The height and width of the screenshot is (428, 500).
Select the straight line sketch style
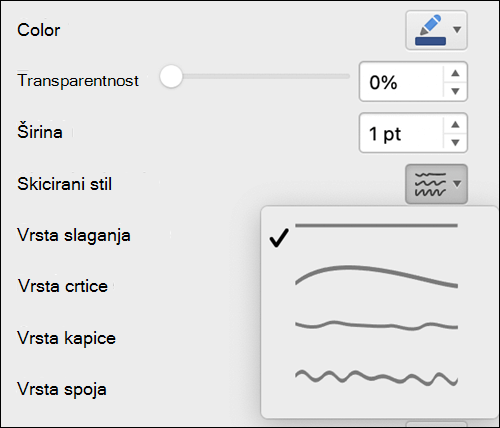pos(376,226)
